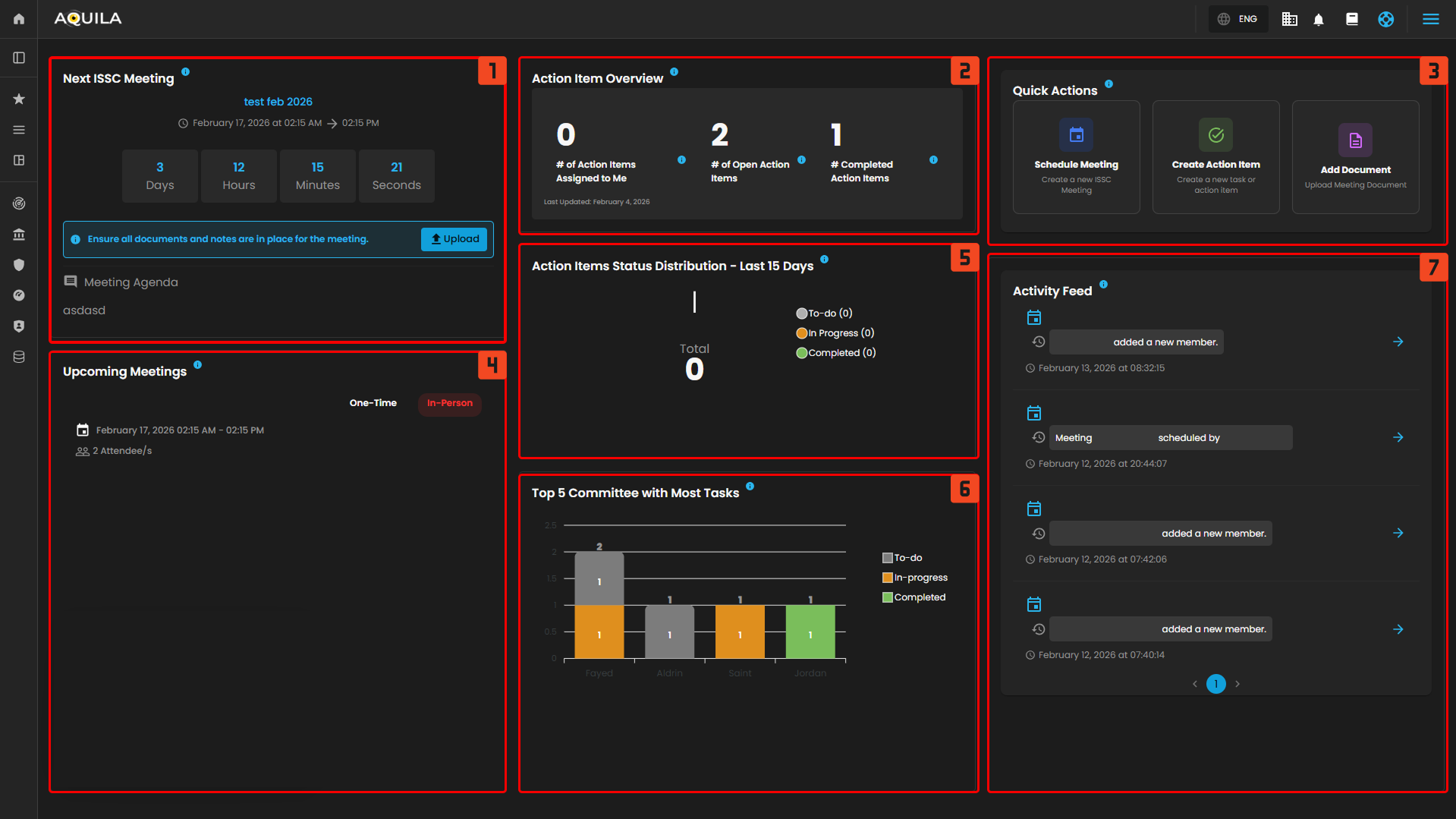Toggle the sidebar panel layout icon
The width and height of the screenshot is (1456, 819).
[19, 58]
